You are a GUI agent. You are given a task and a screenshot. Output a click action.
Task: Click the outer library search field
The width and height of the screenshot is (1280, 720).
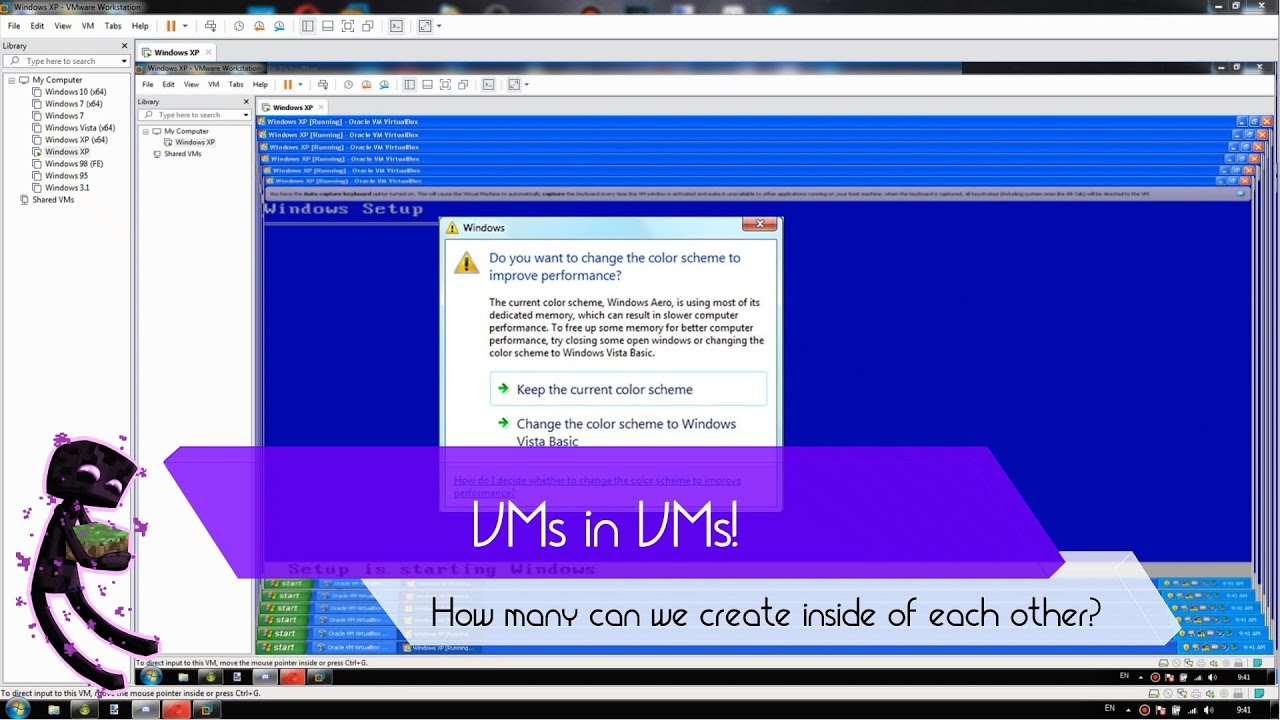point(65,61)
